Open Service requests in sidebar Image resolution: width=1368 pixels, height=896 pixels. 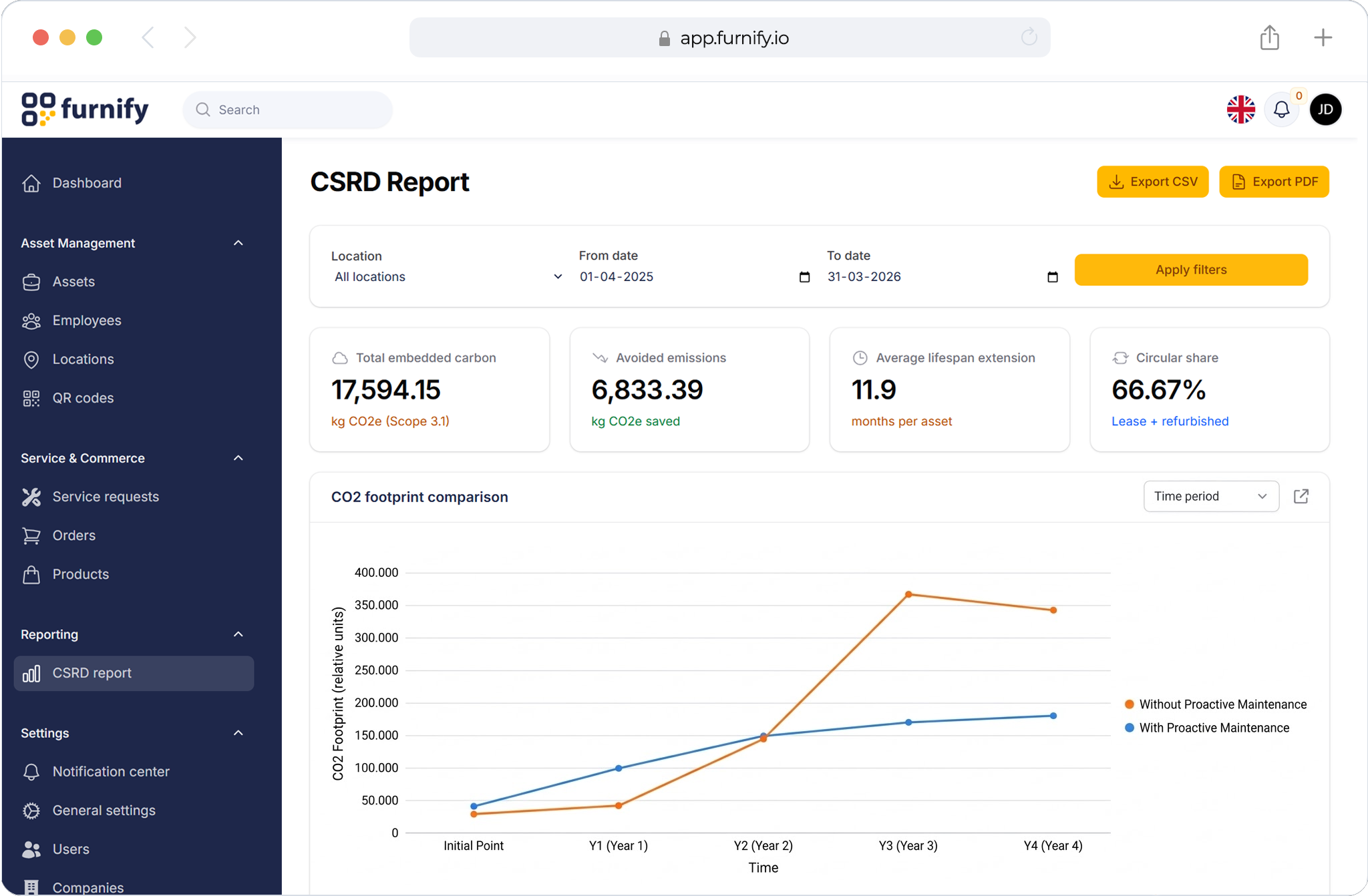tap(106, 497)
